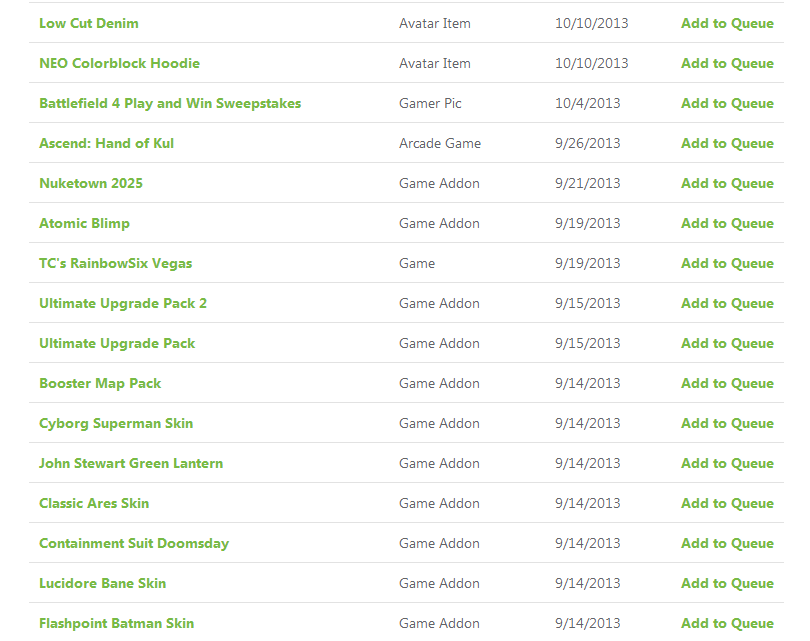Image resolution: width=810 pixels, height=641 pixels.
Task: Select Game Addon type in Flashpoint Batman Skin row
Action: pos(439,623)
